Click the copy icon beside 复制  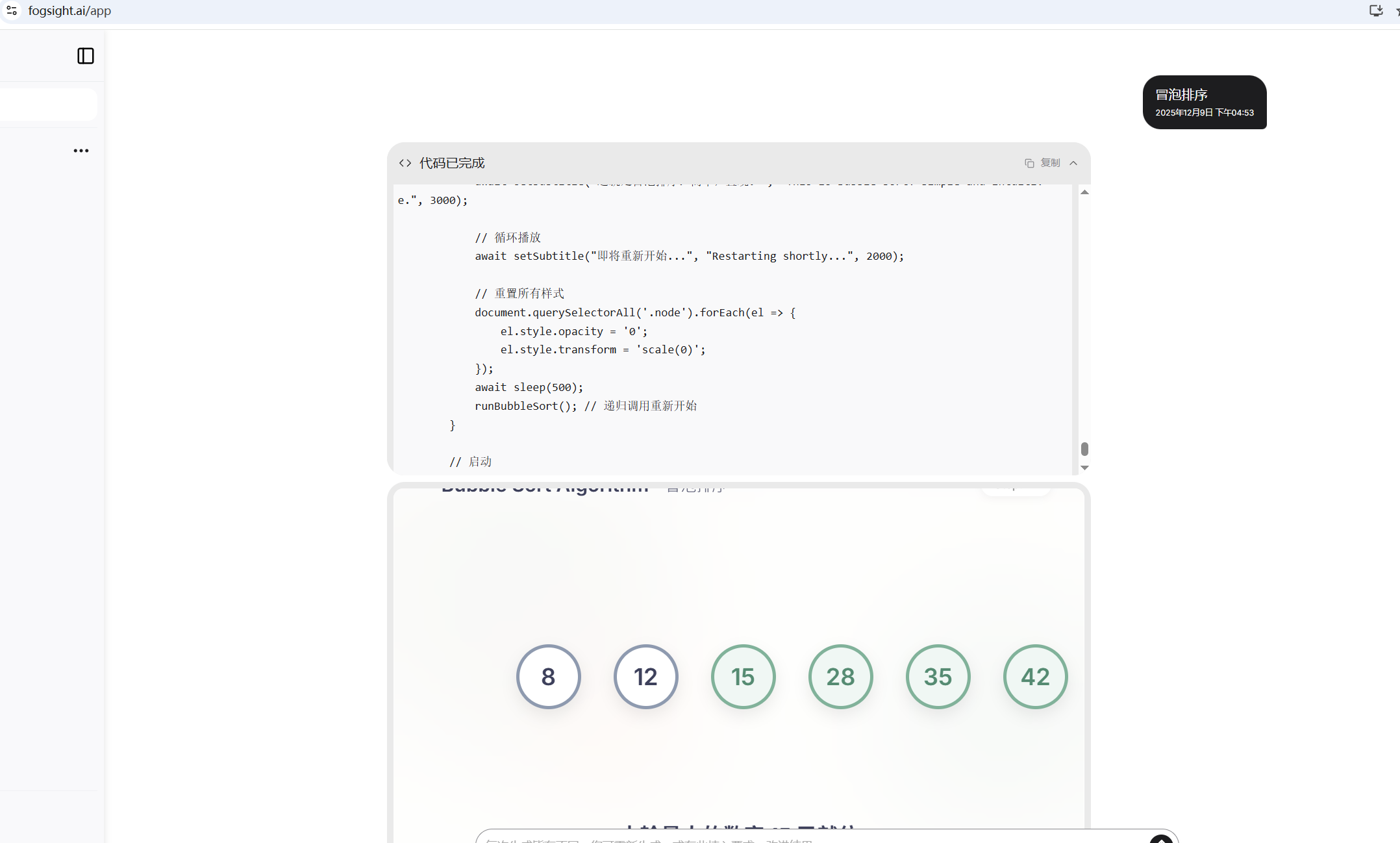(x=1029, y=163)
